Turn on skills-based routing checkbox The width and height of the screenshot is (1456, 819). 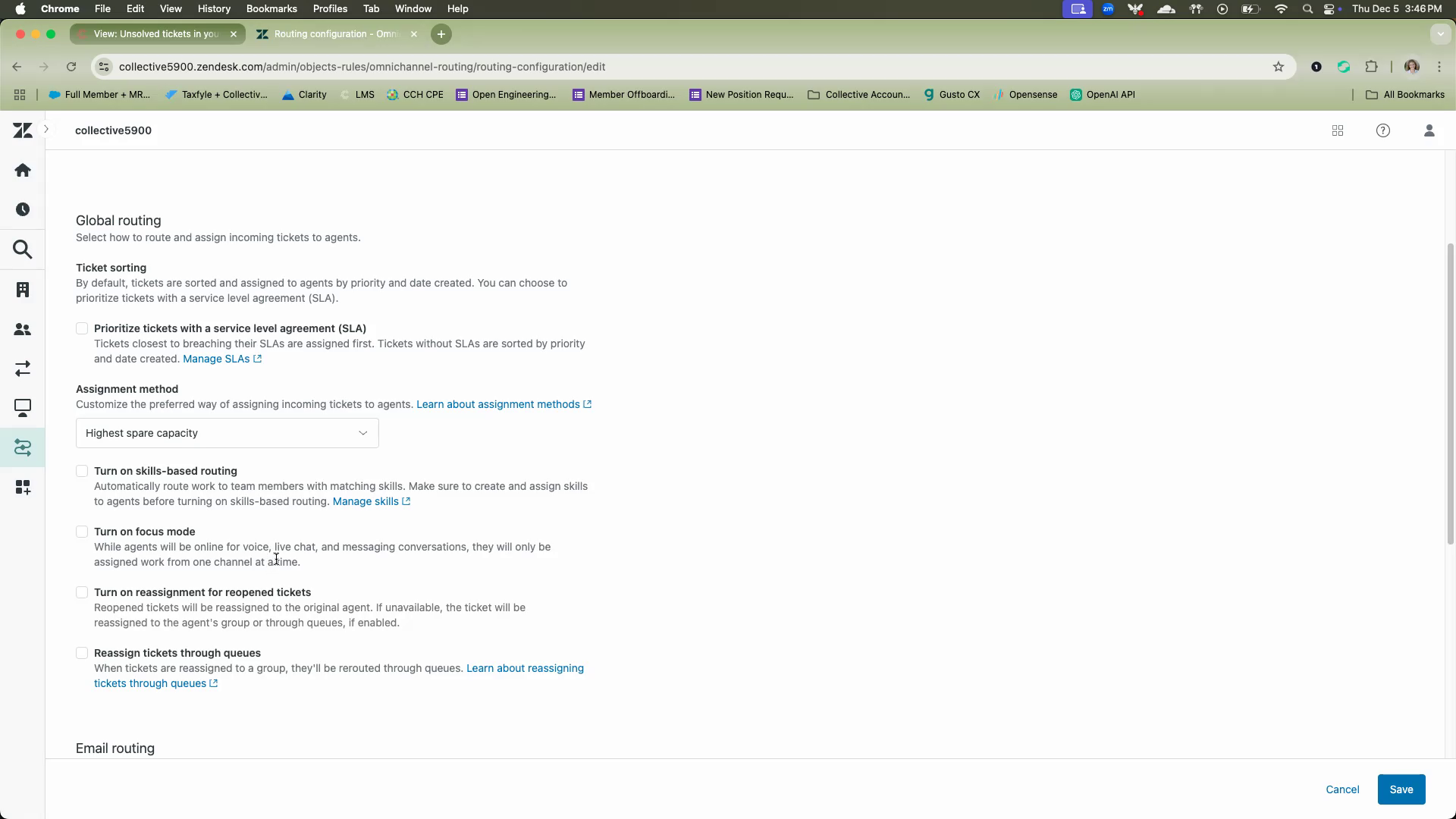82,471
